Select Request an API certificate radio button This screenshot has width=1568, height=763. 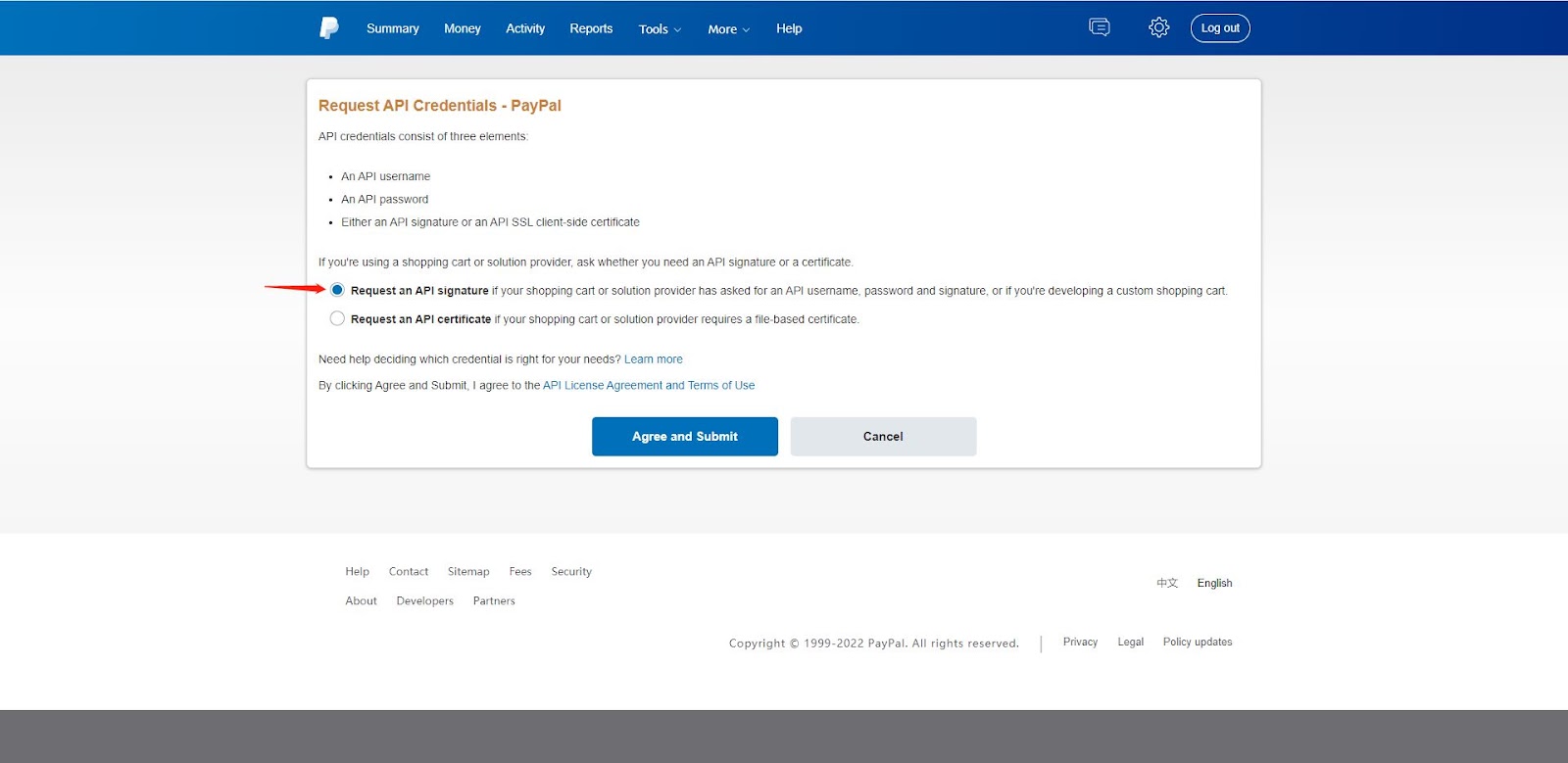tap(337, 318)
